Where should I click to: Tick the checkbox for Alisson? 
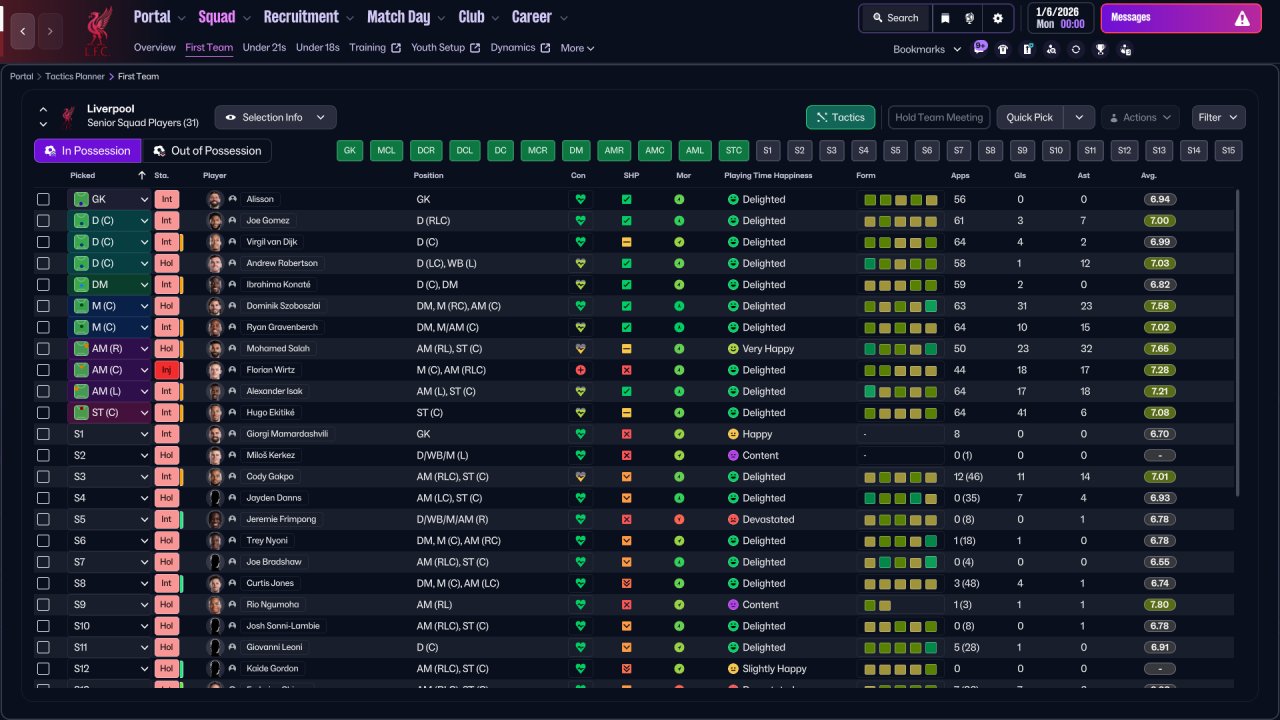pos(43,199)
